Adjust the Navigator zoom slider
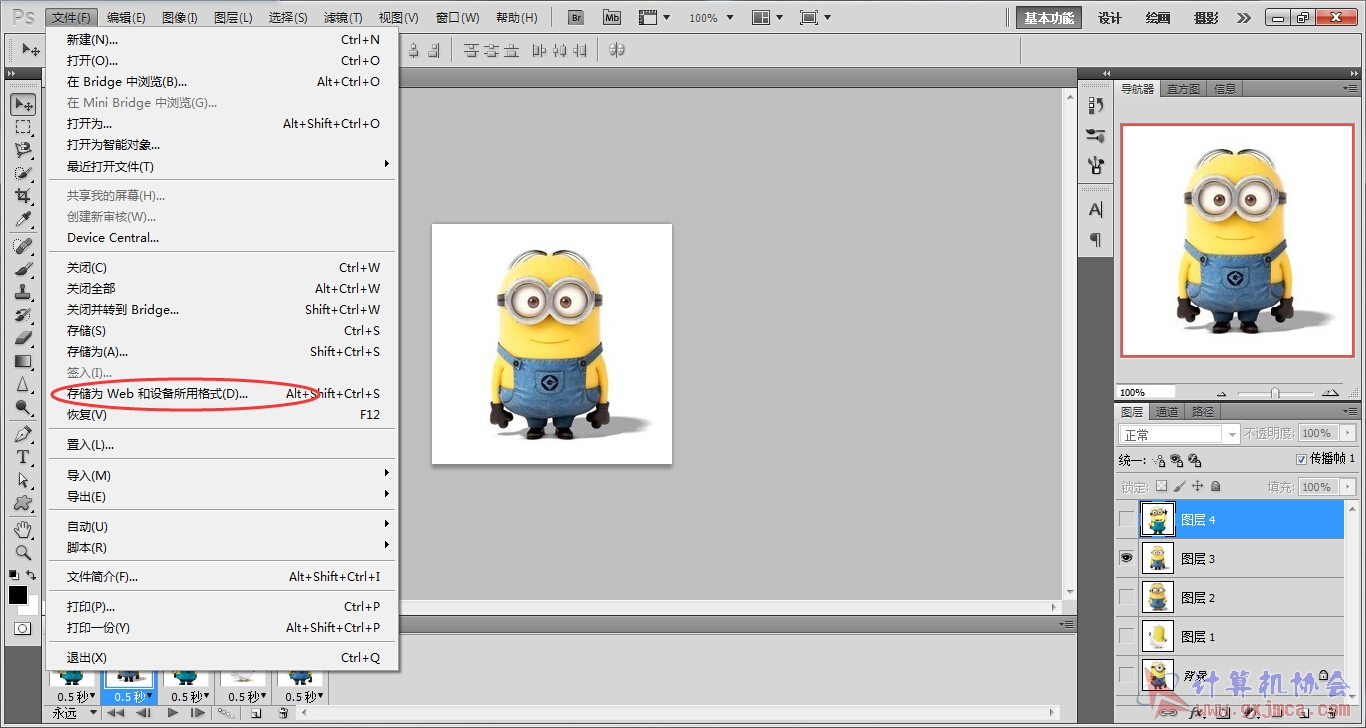 tap(1275, 393)
